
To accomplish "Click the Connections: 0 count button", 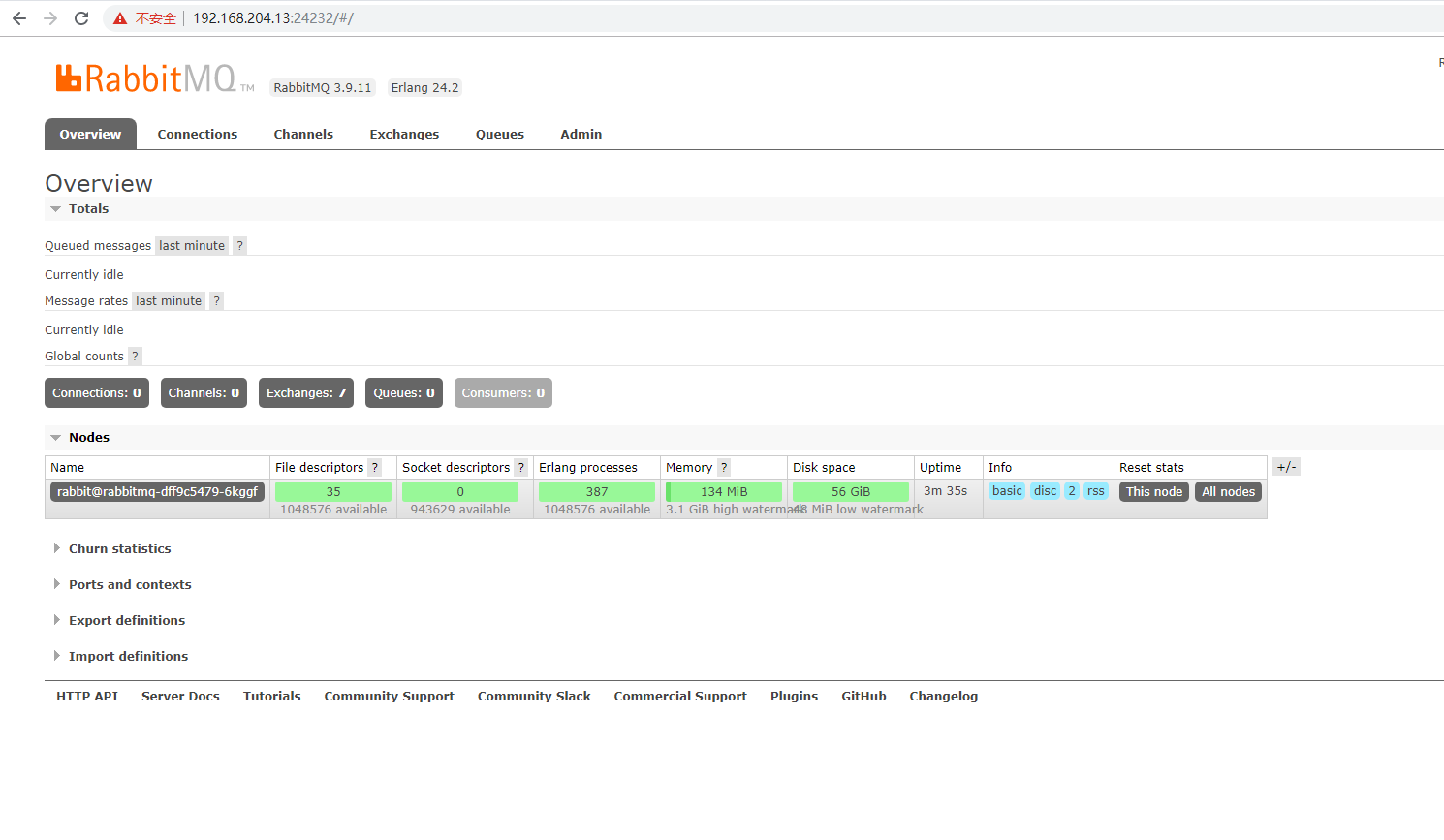I will [x=97, y=392].
